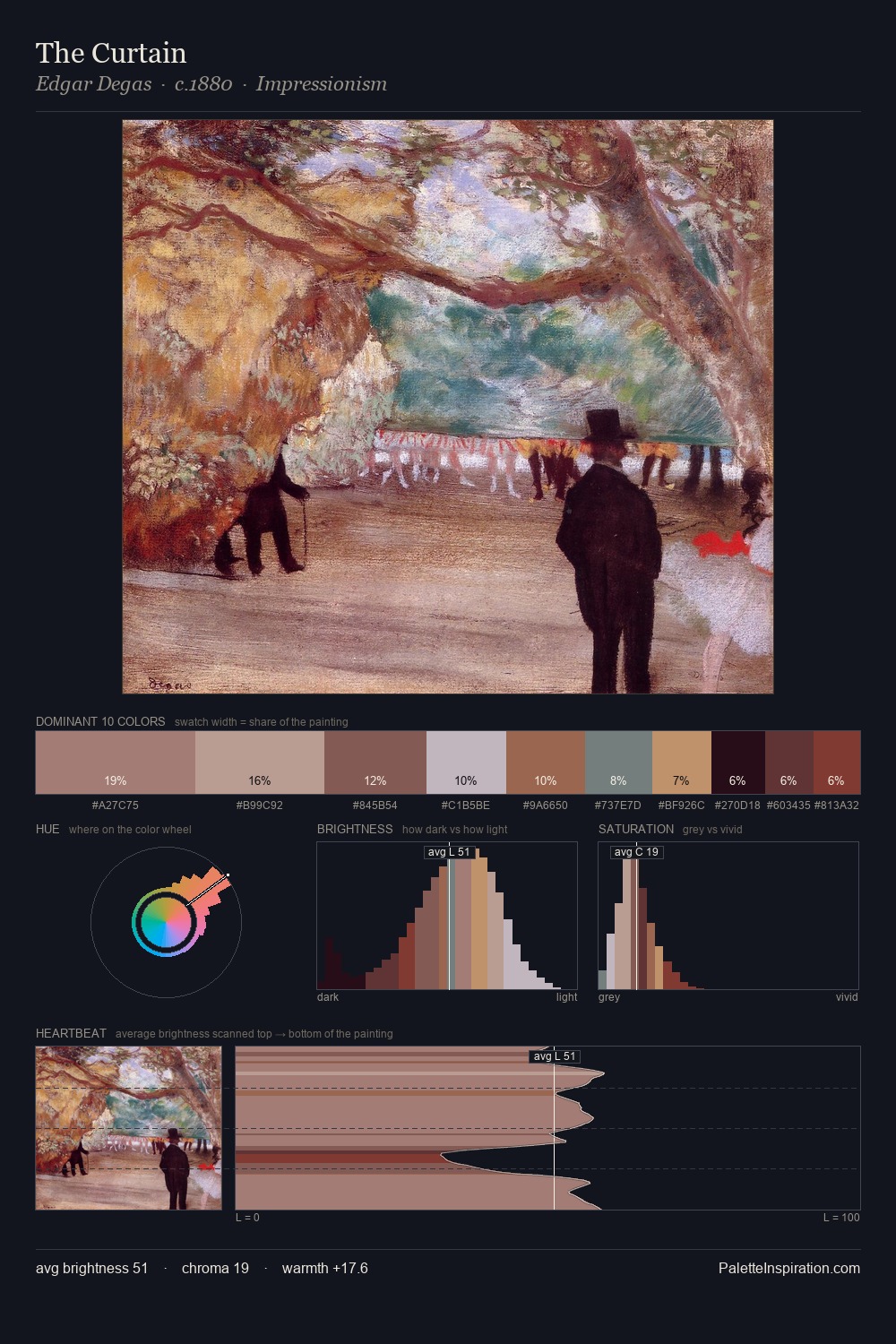The width and height of the screenshot is (896, 1344).
Task: Click the #9A6650 swatch
Action: coord(546,762)
